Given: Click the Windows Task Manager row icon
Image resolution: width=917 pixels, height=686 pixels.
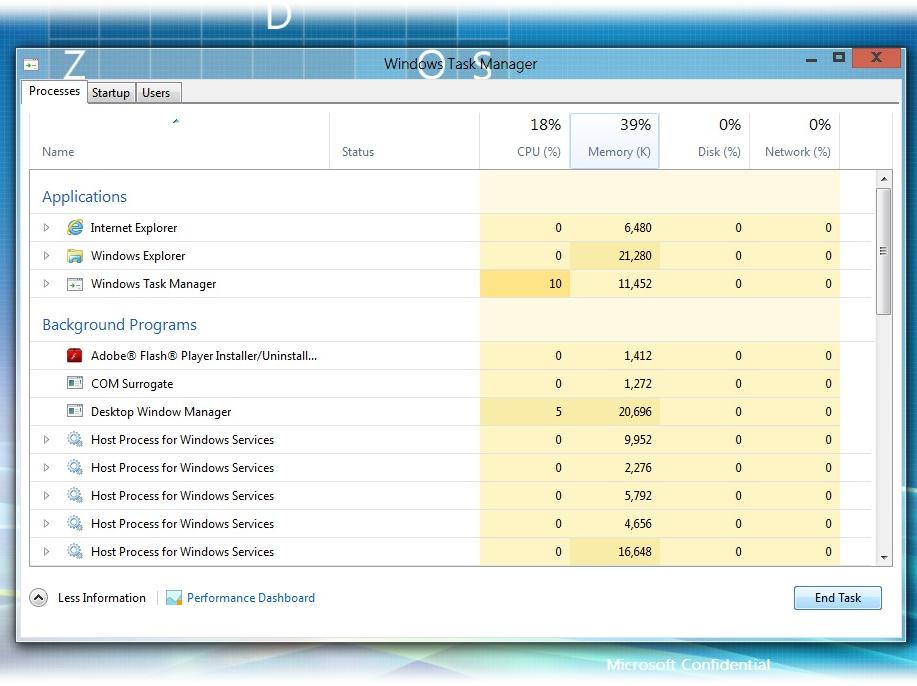Looking at the screenshot, I should [75, 284].
